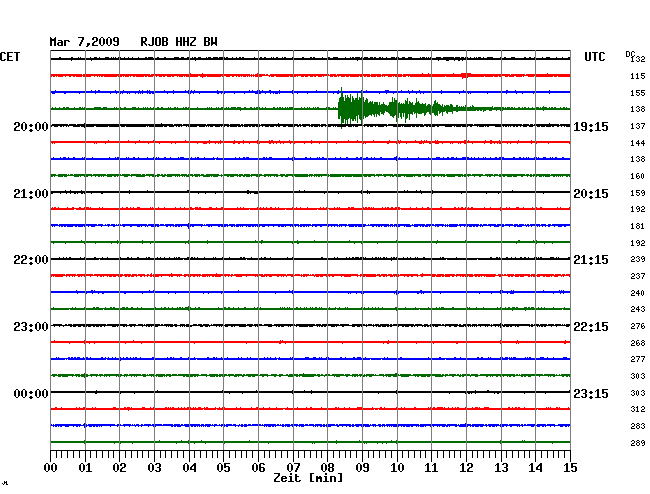This screenshot has width=650, height=494.
Task: Select the "23:00" CET time label
Action: (31, 327)
